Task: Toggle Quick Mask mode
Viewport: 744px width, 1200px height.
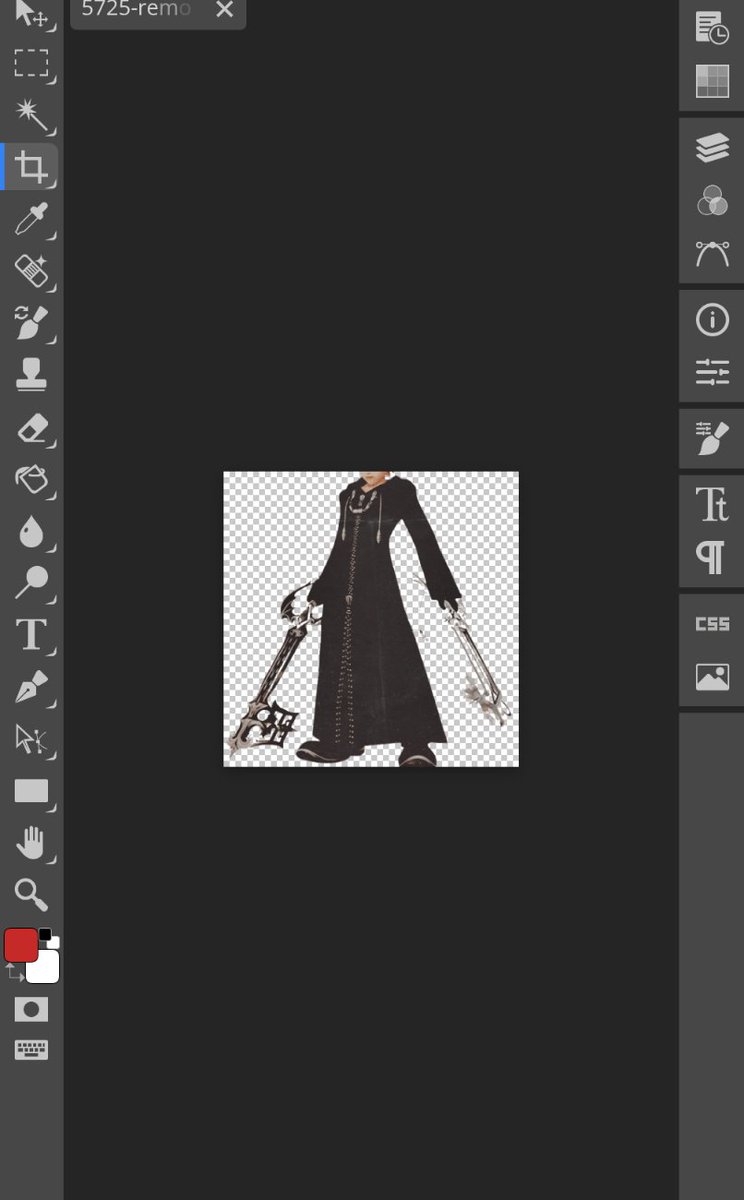Action: coord(31,1009)
